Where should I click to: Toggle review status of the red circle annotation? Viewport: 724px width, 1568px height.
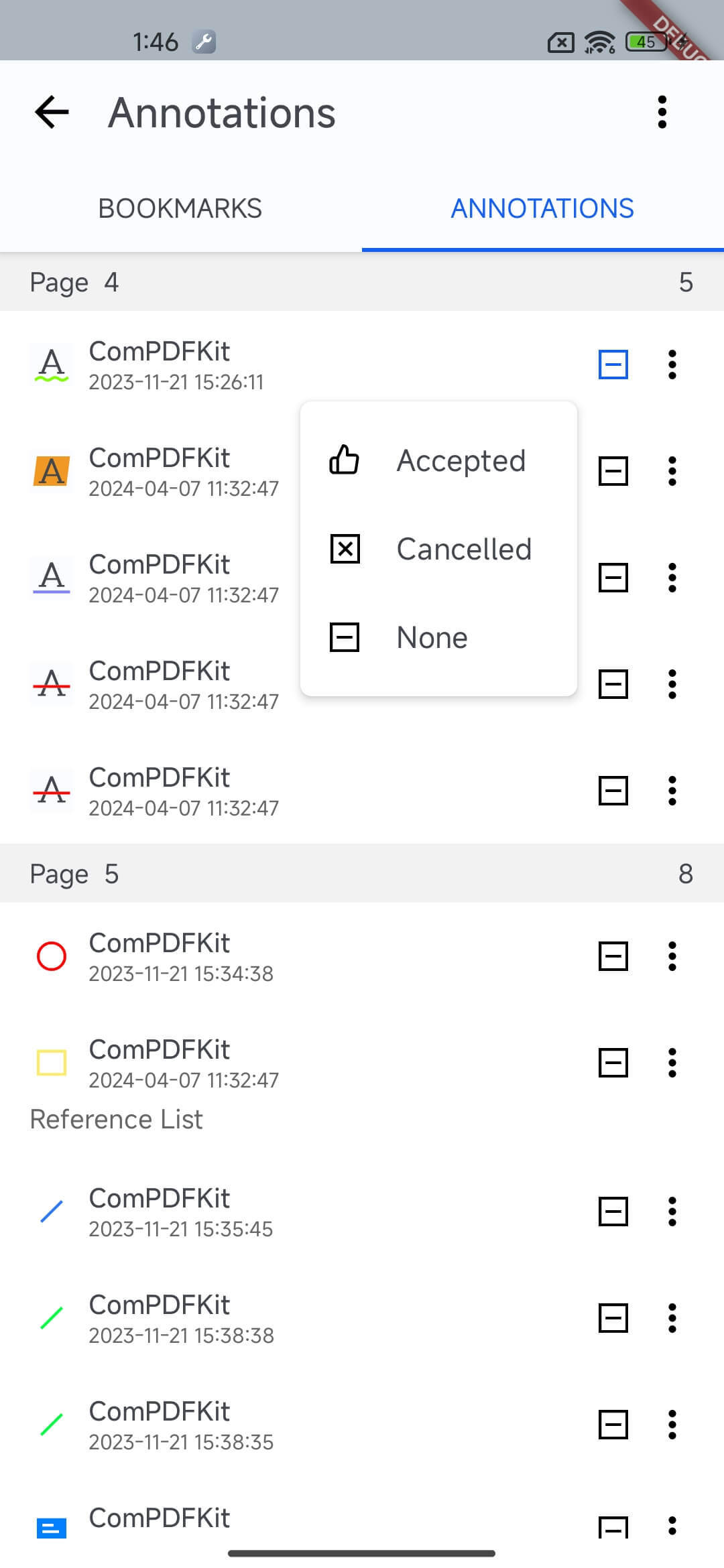613,956
